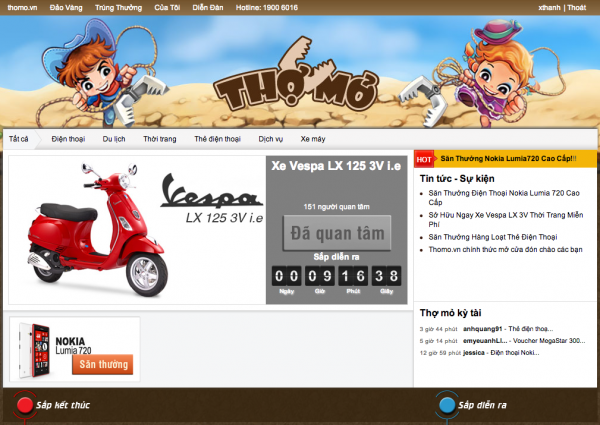Click the orange Săn thưởng button
The image size is (600, 425).
coord(102,364)
